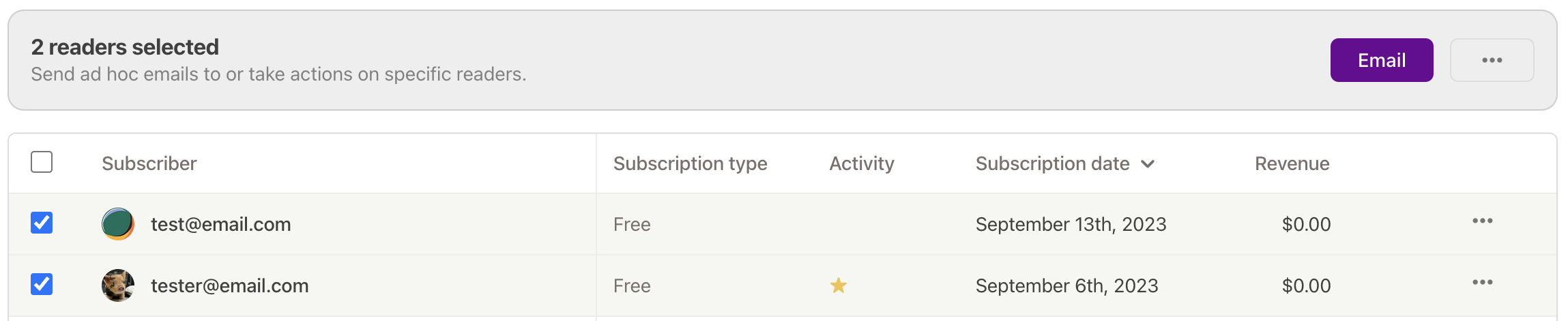Tick the select-all checkbox in the header
The width and height of the screenshot is (1568, 321).
(42, 162)
